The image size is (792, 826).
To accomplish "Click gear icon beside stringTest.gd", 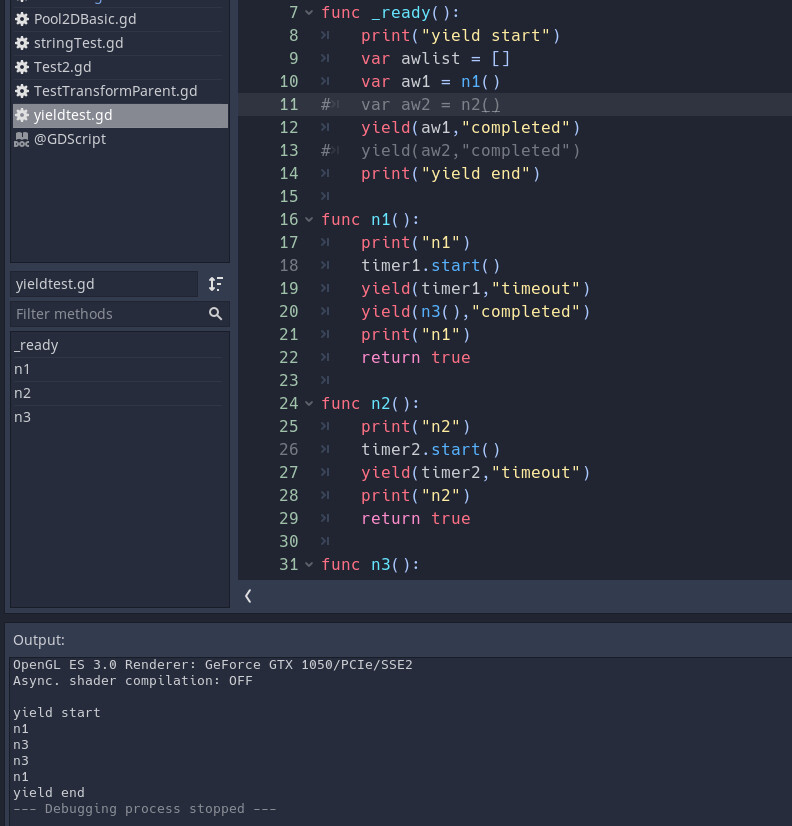I will coord(22,43).
